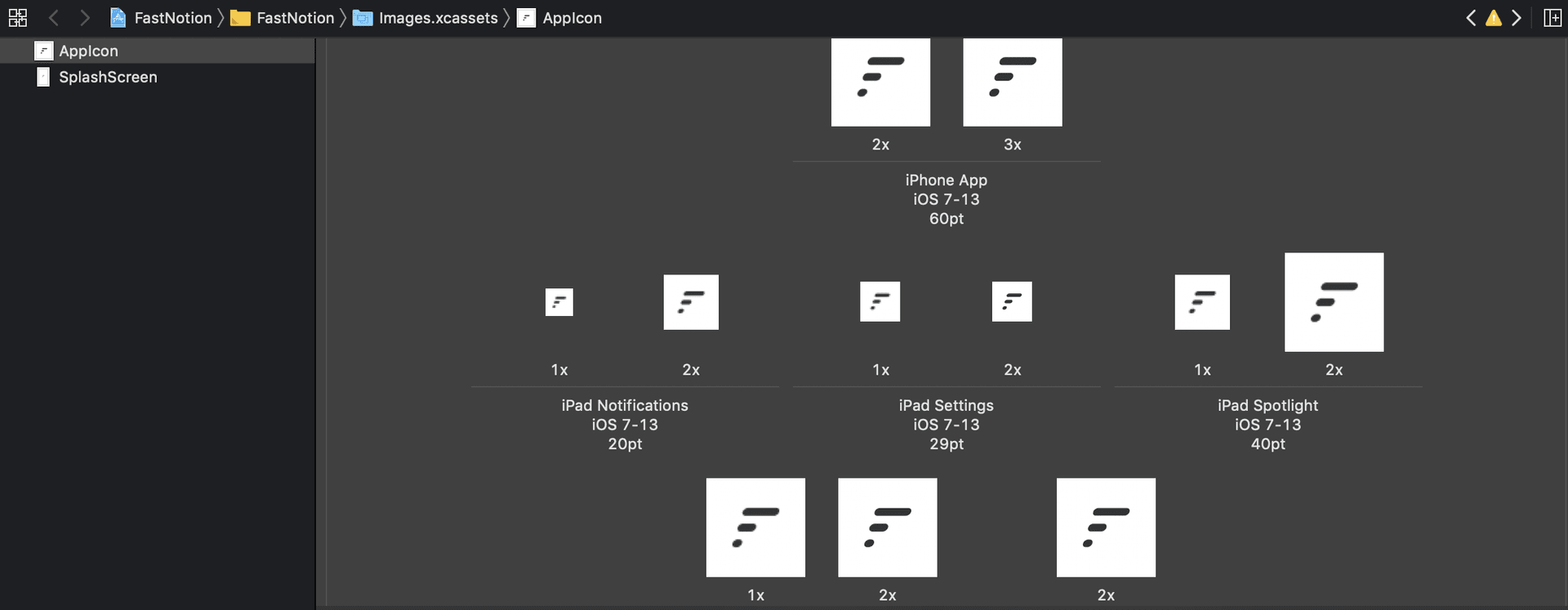This screenshot has width=1568, height=610.
Task: Select the iPhone App 60pt 2x icon
Action: coord(880,82)
